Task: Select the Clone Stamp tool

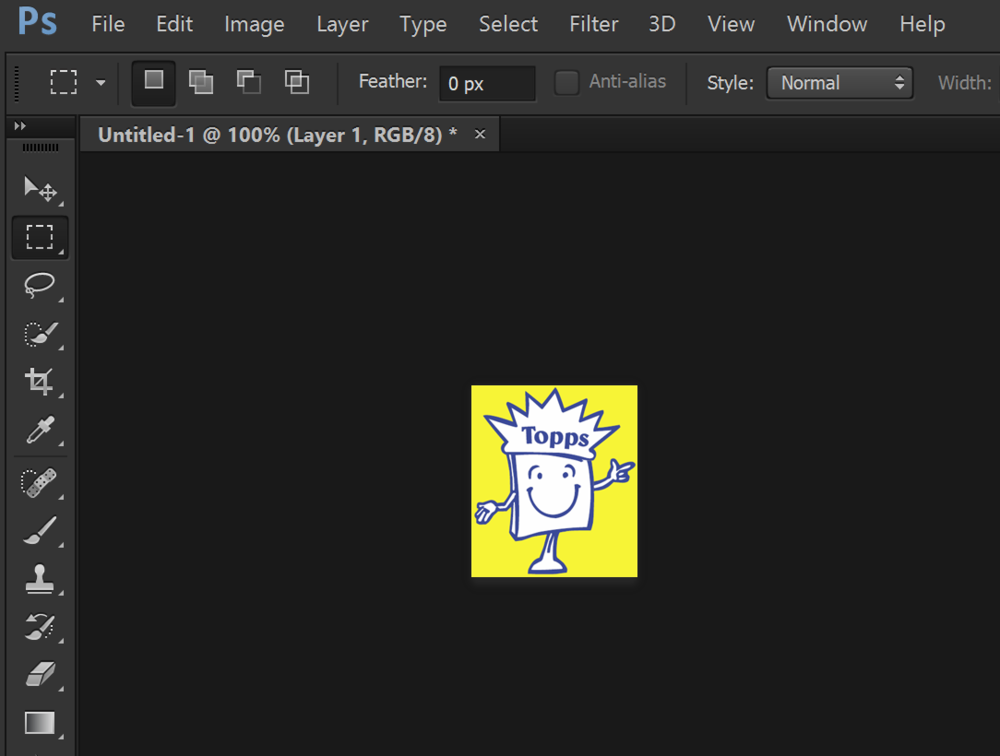Action: [40, 579]
